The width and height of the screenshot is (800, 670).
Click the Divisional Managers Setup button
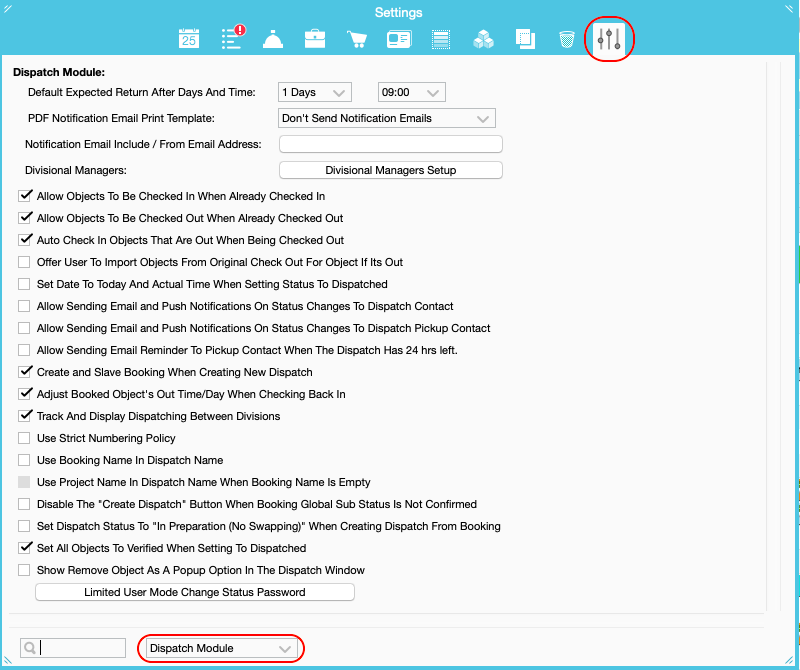390,169
